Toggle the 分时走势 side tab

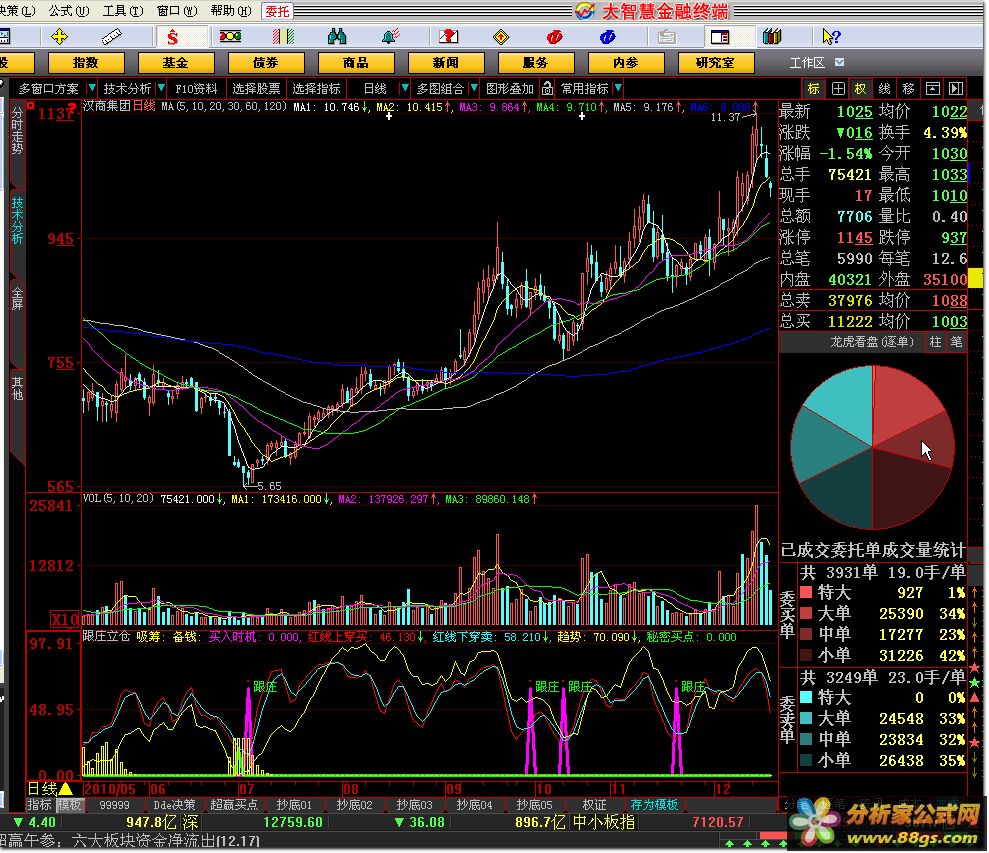coord(17,131)
